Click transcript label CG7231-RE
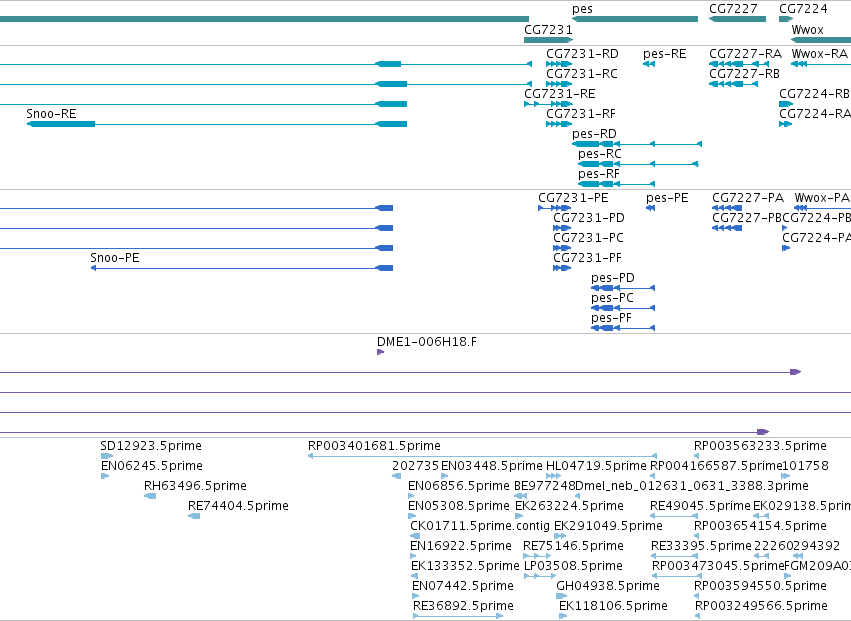851x621 pixels. [x=560, y=94]
